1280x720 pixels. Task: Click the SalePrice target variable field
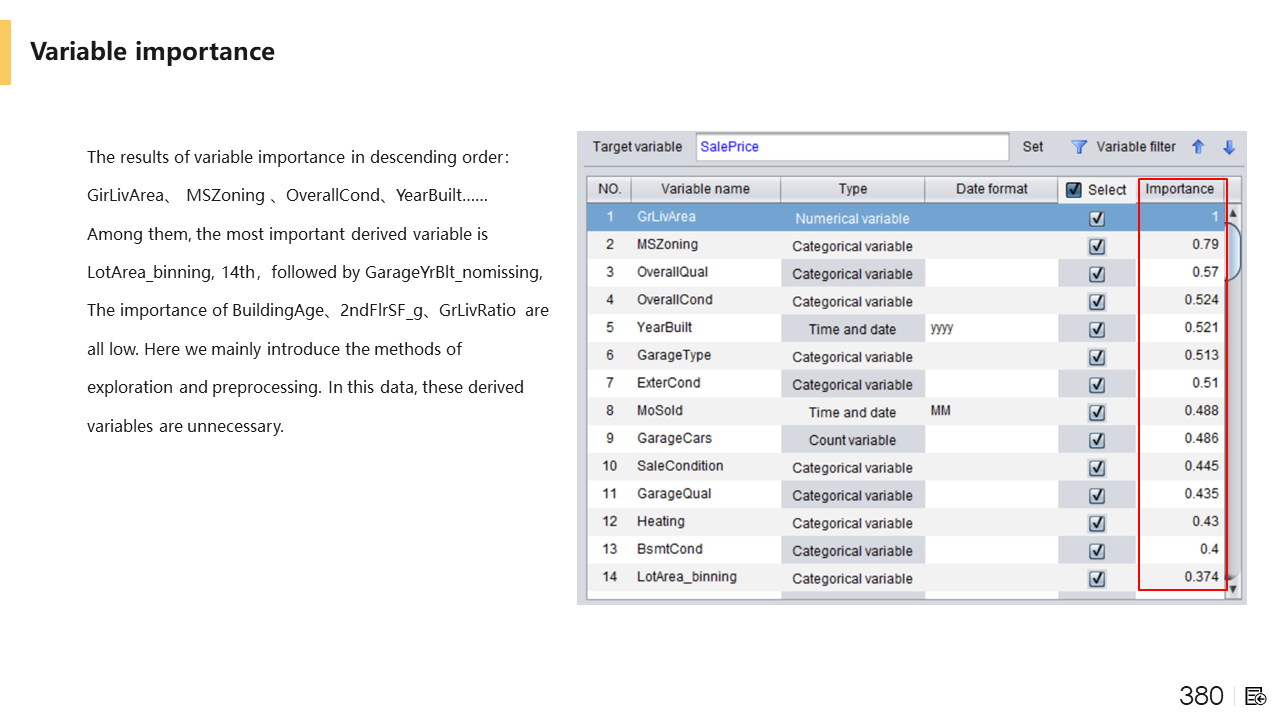(851, 147)
